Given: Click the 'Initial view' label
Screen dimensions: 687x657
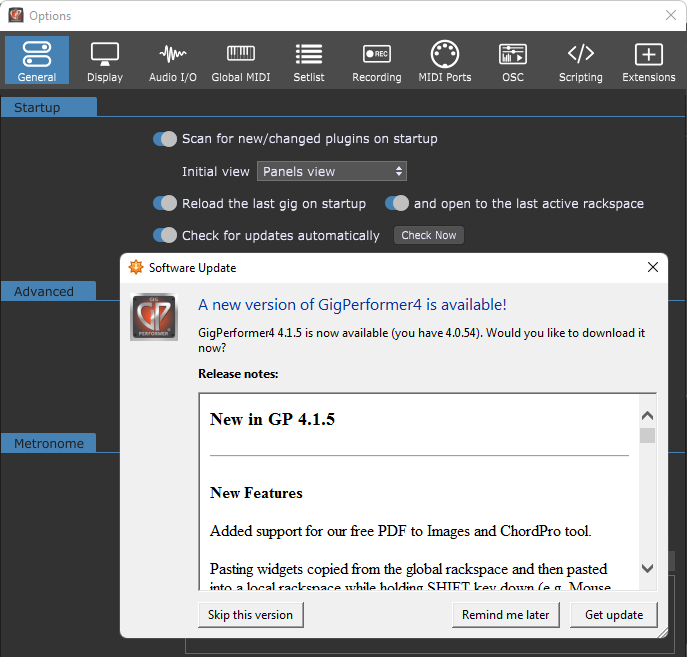Looking at the screenshot, I should 216,171.
